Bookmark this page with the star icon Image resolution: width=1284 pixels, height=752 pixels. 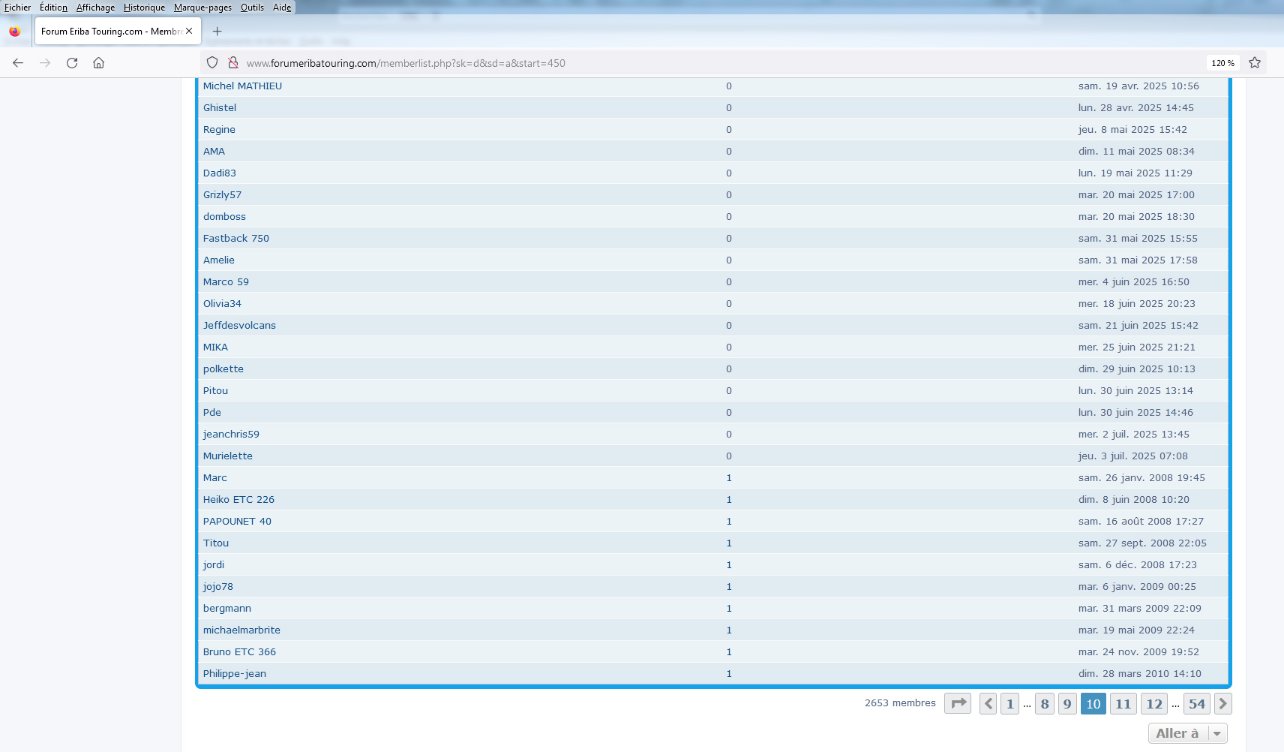(1254, 63)
